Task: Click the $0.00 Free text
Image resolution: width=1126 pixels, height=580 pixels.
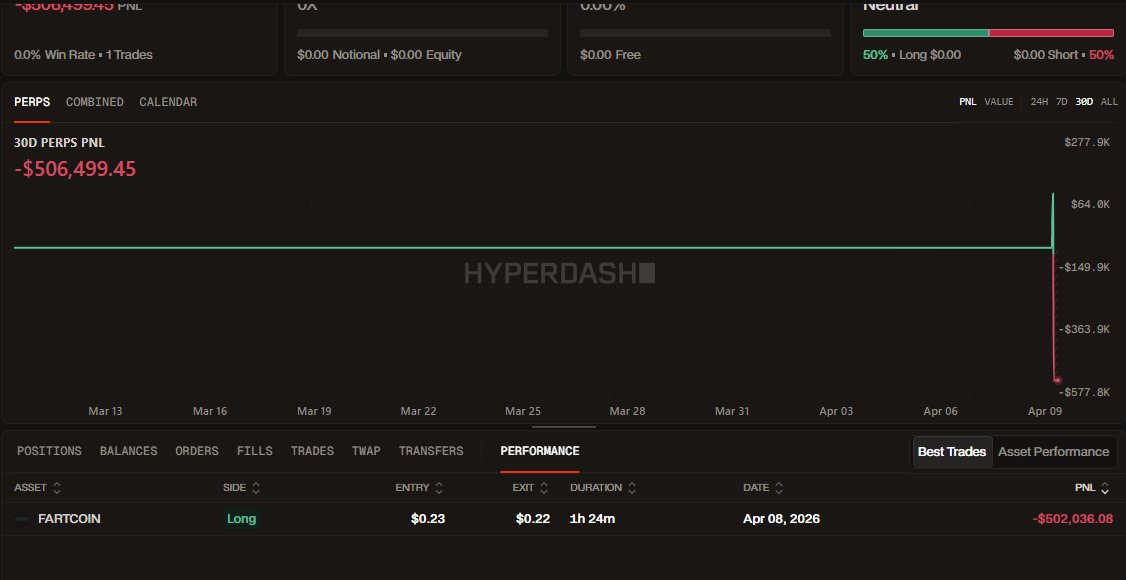Action: click(610, 55)
